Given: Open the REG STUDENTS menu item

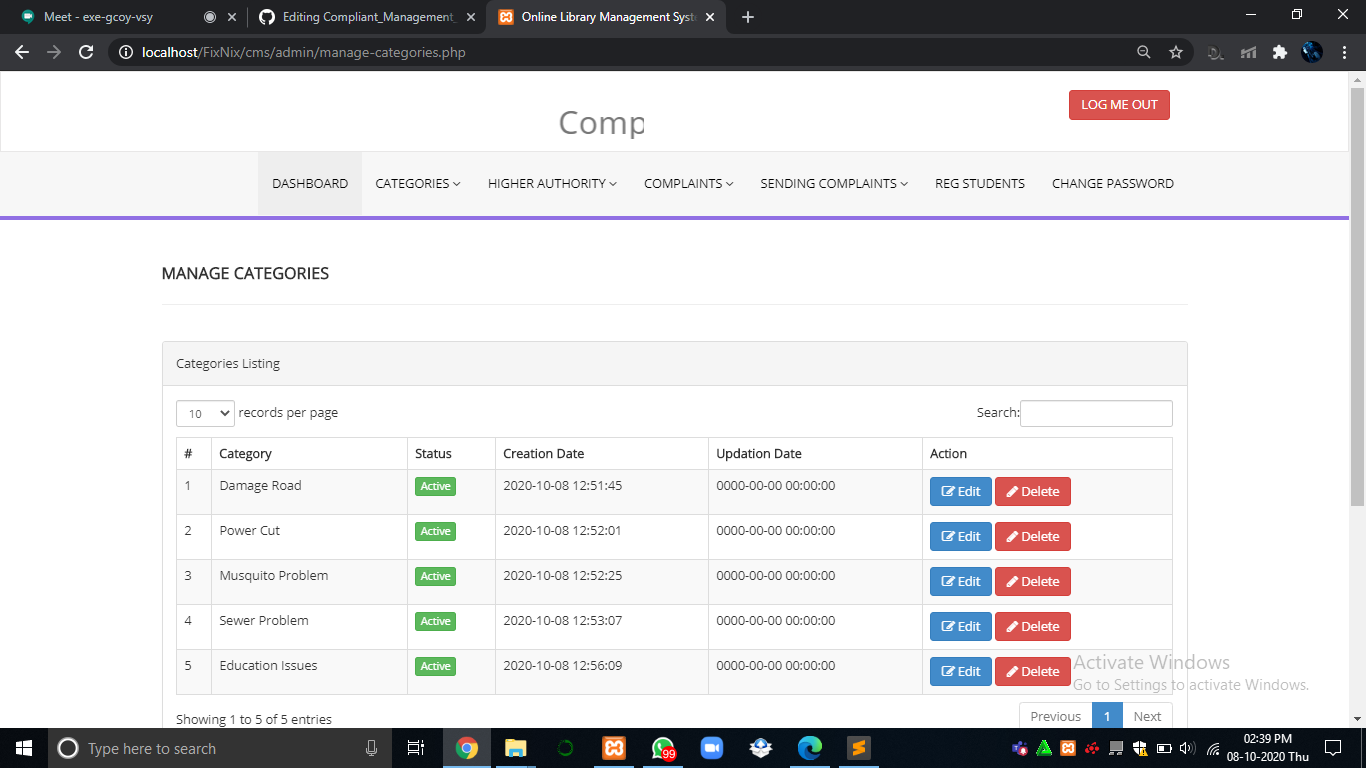Looking at the screenshot, I should click(x=979, y=183).
